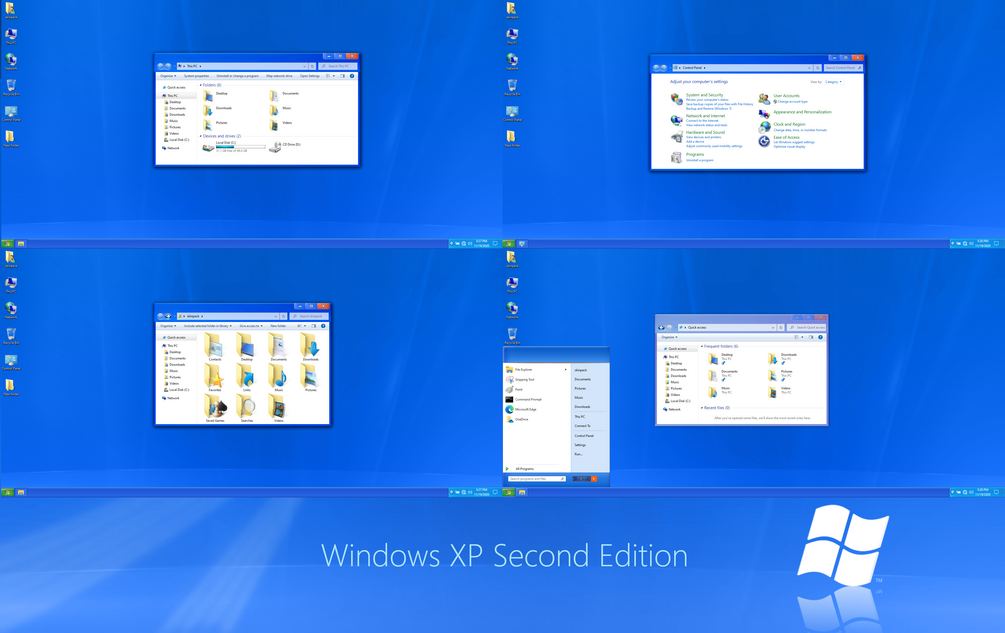Click Hardware and Sound printer icon
1005x633 pixels.
[x=676, y=137]
